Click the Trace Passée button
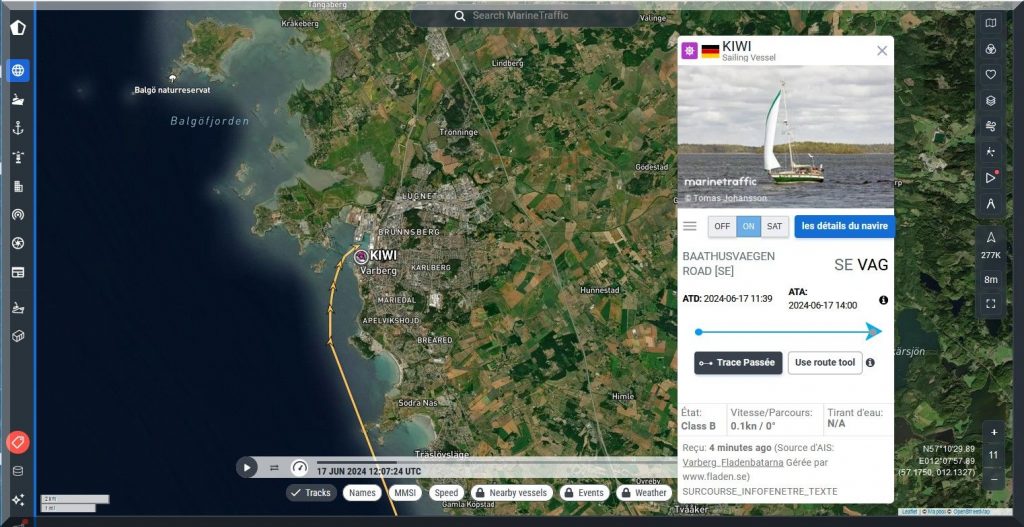Image resolution: width=1024 pixels, height=527 pixels. 738,363
